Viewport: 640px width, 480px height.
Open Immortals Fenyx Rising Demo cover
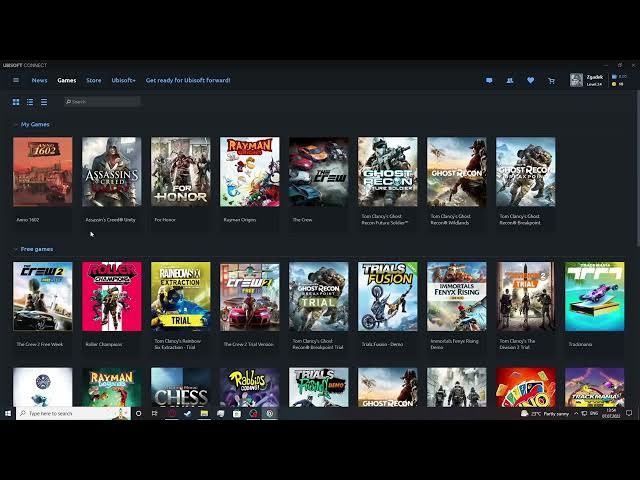(x=456, y=296)
